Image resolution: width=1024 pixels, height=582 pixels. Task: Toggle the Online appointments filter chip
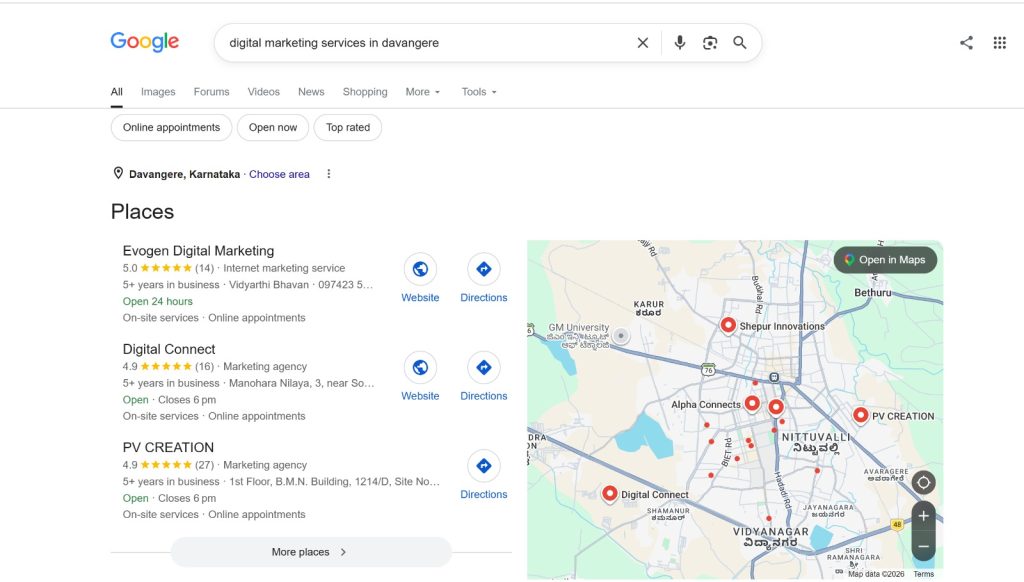coord(171,127)
